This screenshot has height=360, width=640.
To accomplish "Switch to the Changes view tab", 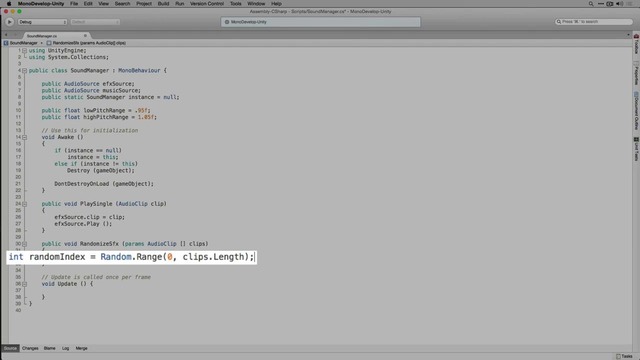I will point(30,348).
